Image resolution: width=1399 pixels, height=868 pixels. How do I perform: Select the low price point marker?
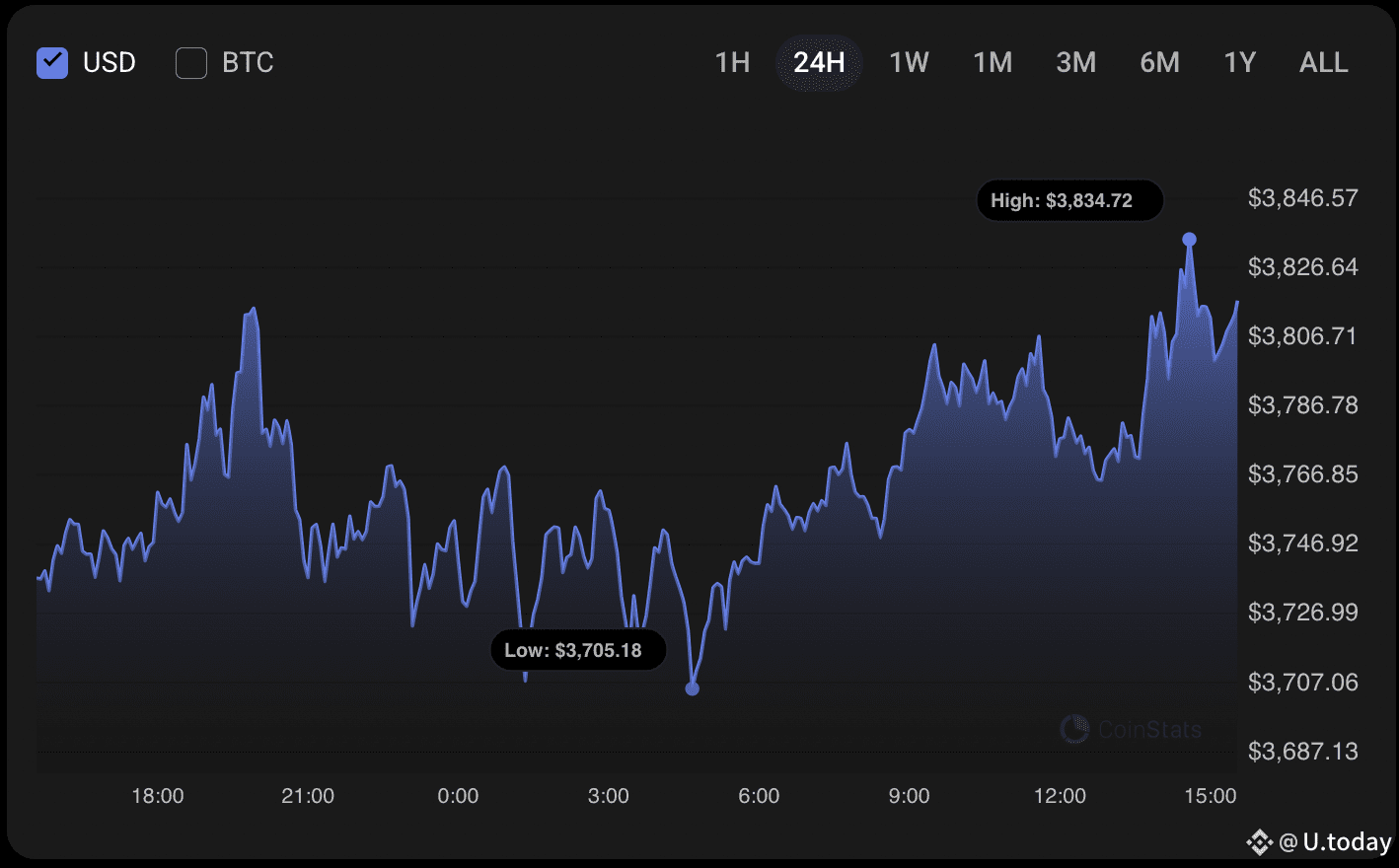click(692, 688)
